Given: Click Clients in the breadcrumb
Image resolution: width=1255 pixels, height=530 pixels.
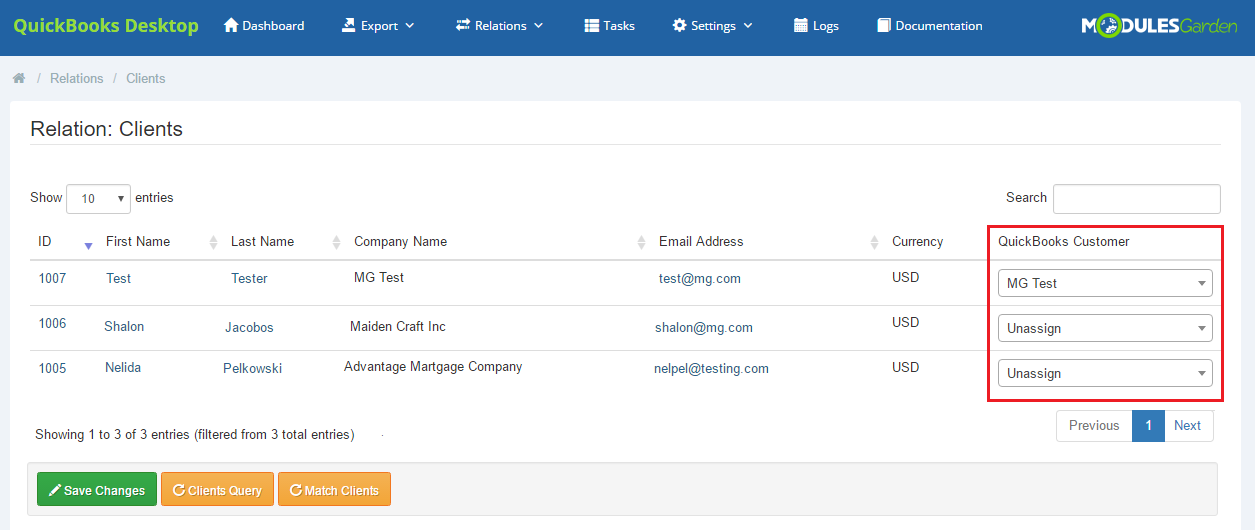Looking at the screenshot, I should 146,78.
